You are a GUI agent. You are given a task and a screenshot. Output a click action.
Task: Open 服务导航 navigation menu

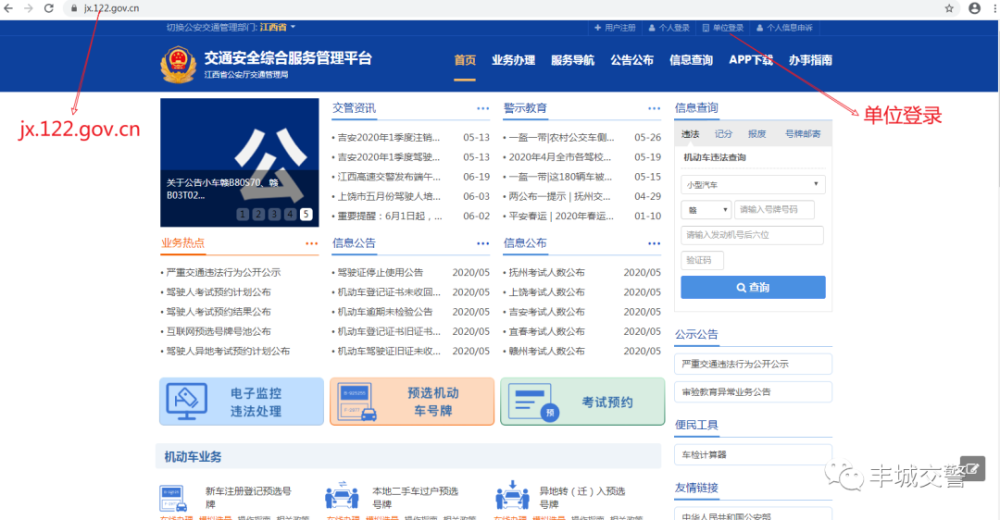[573, 60]
